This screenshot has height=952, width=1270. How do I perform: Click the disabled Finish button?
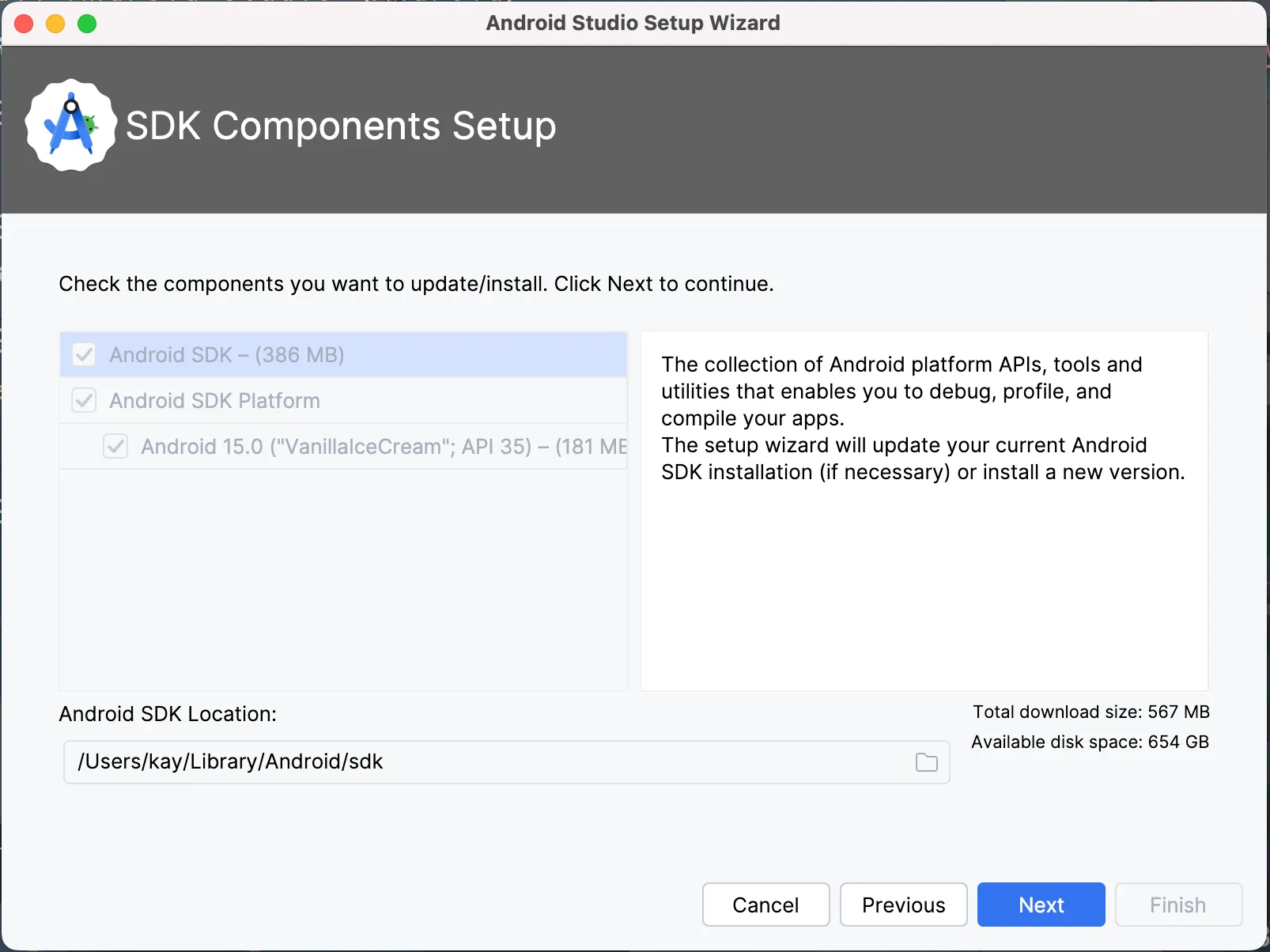[x=1178, y=905]
